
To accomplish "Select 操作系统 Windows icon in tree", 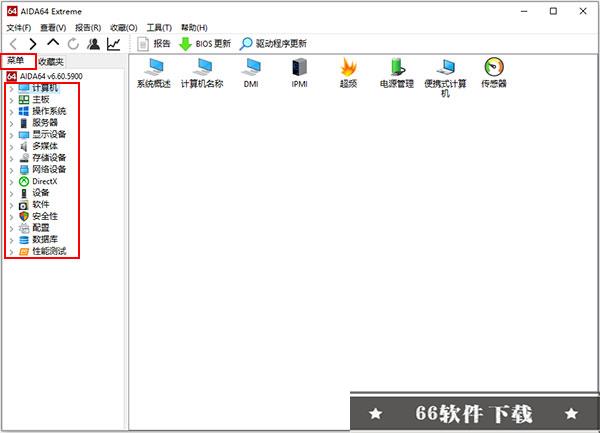I will point(24,111).
